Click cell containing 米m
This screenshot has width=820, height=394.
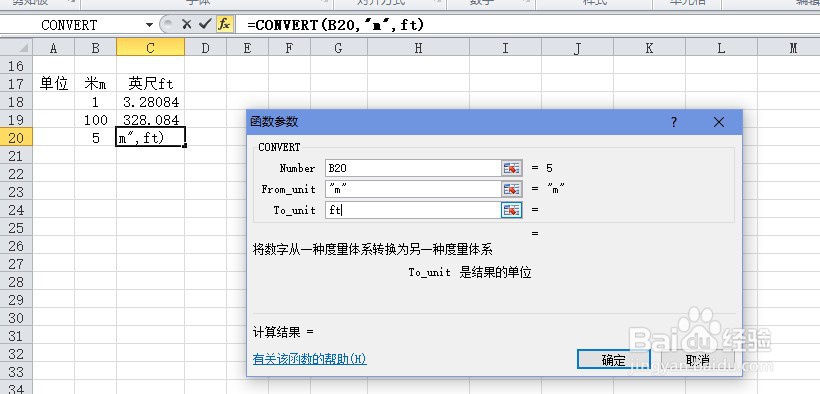(x=95, y=83)
